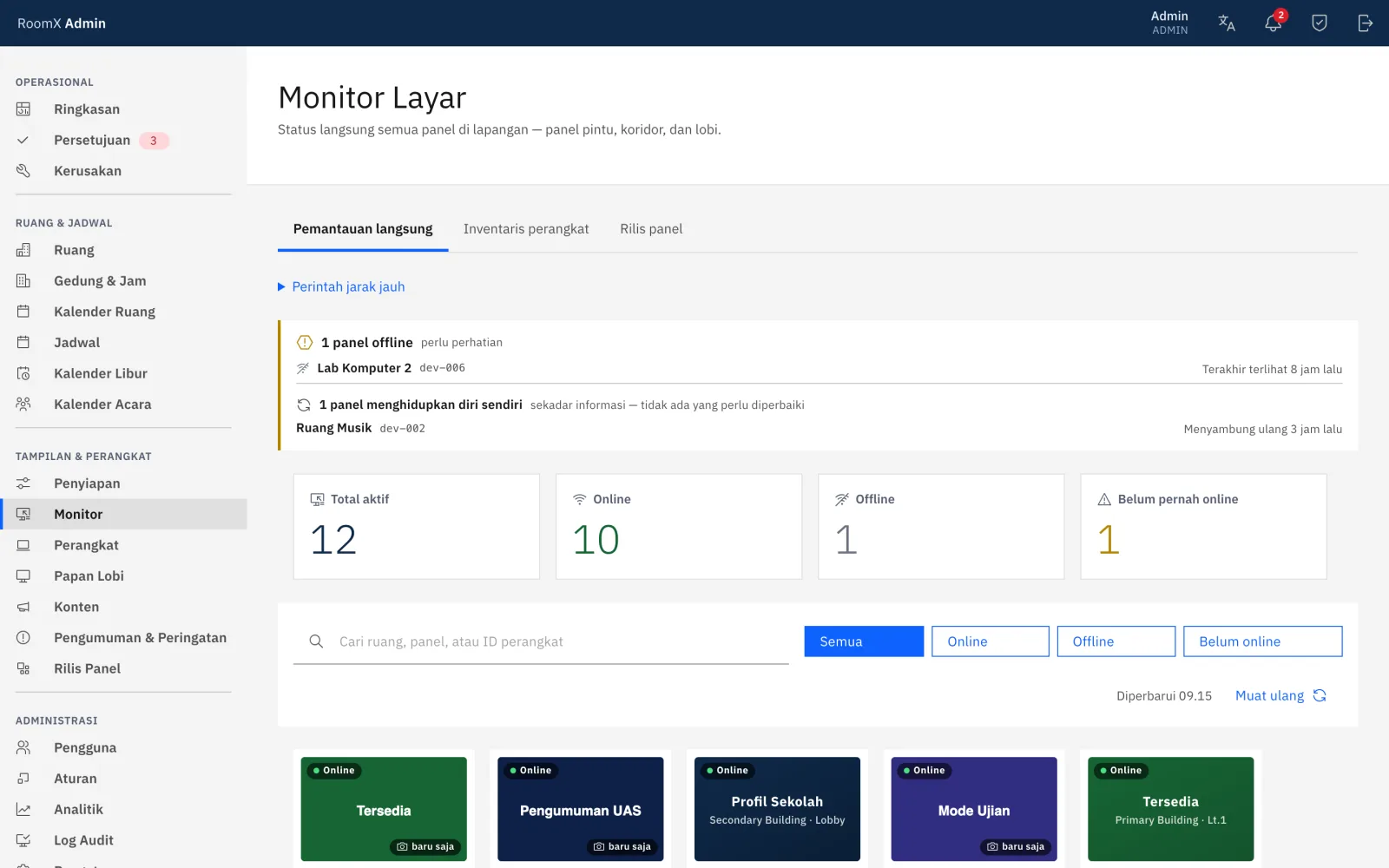Filter panels by Online status
This screenshot has height=868, width=1389.
(990, 641)
